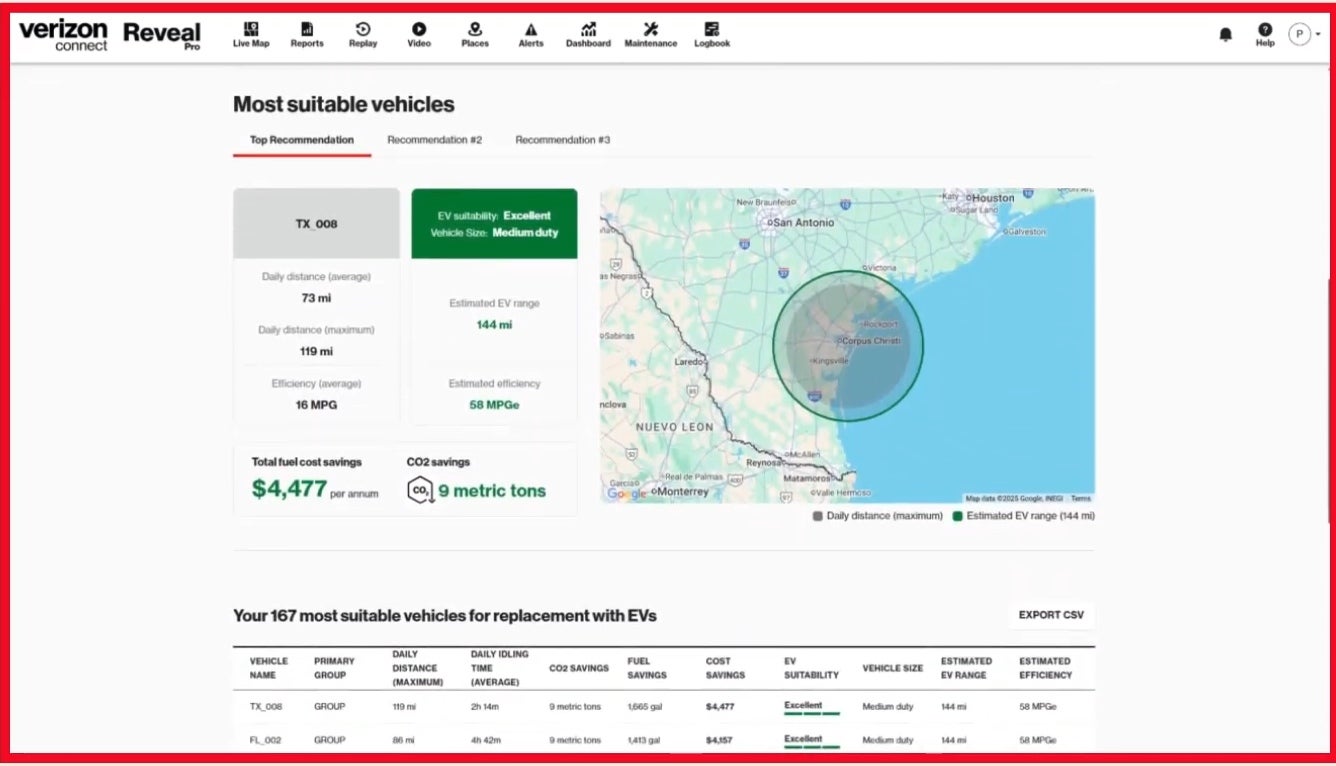Switch to Recommendation #2 tab

point(435,140)
